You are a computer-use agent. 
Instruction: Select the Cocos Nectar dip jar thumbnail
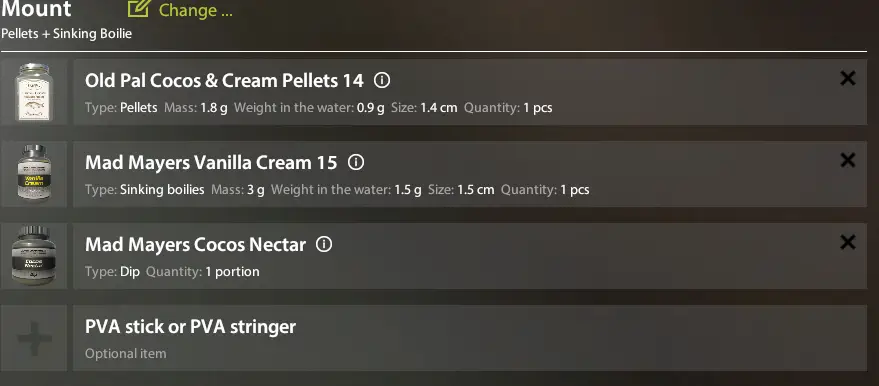tap(34, 255)
